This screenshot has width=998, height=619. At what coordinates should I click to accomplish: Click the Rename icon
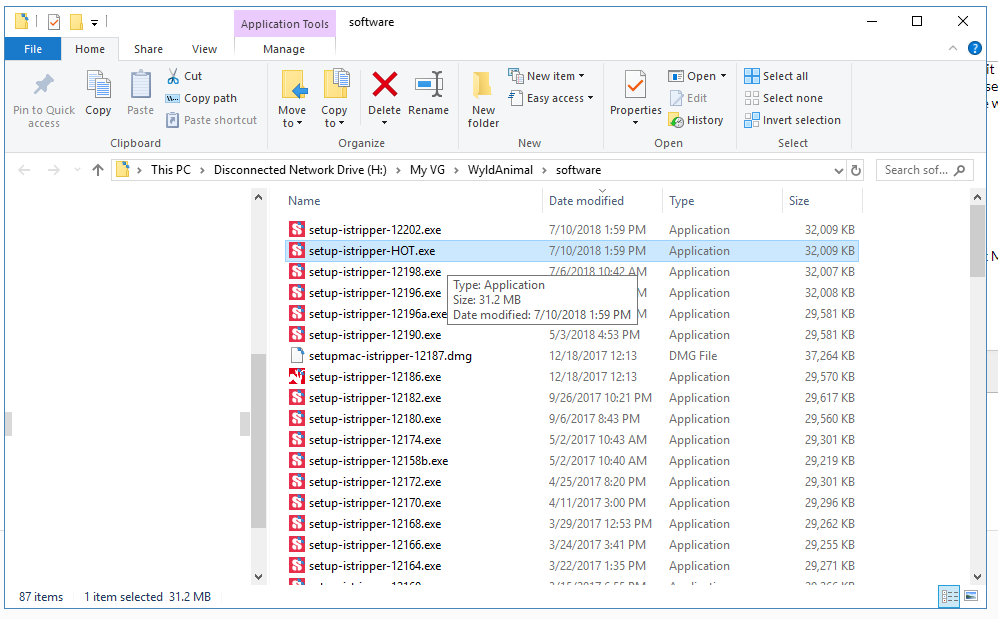pos(428,84)
